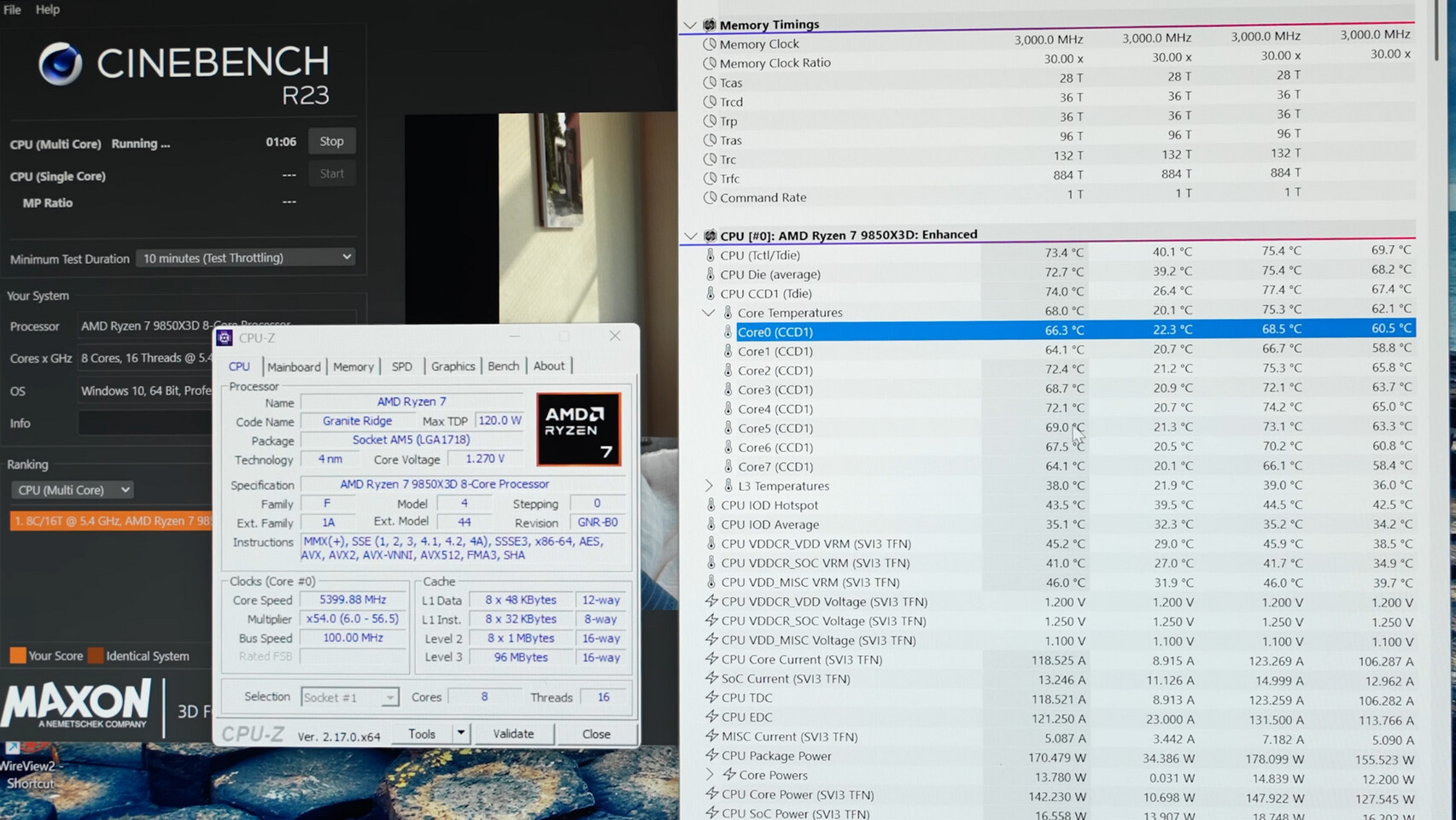Click the Validate button in CPU-Z
Viewport: 1456px width, 820px height.
[x=512, y=734]
